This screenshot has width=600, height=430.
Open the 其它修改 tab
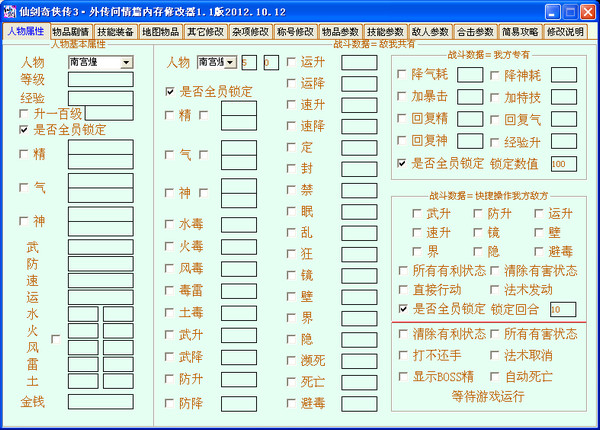[205, 31]
